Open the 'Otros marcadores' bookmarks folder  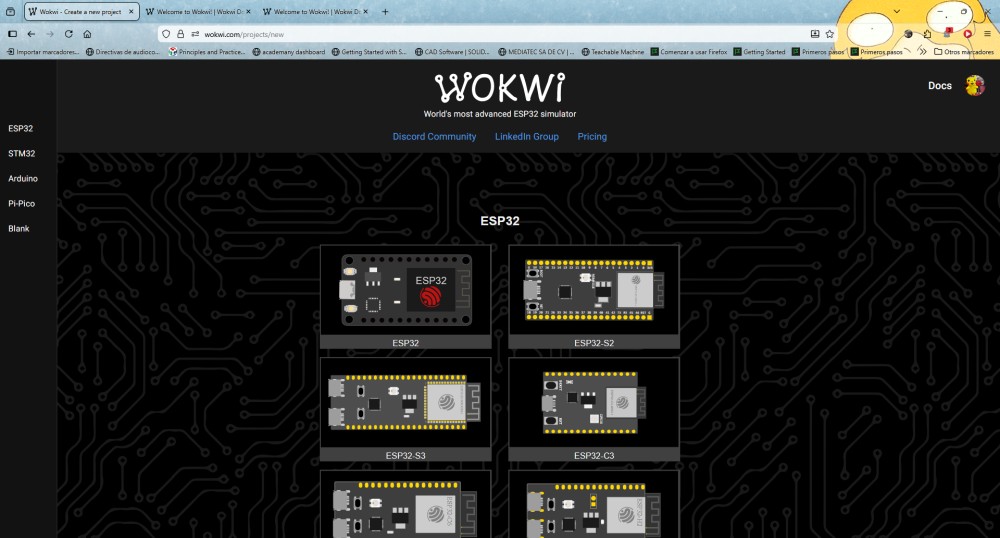click(x=964, y=52)
